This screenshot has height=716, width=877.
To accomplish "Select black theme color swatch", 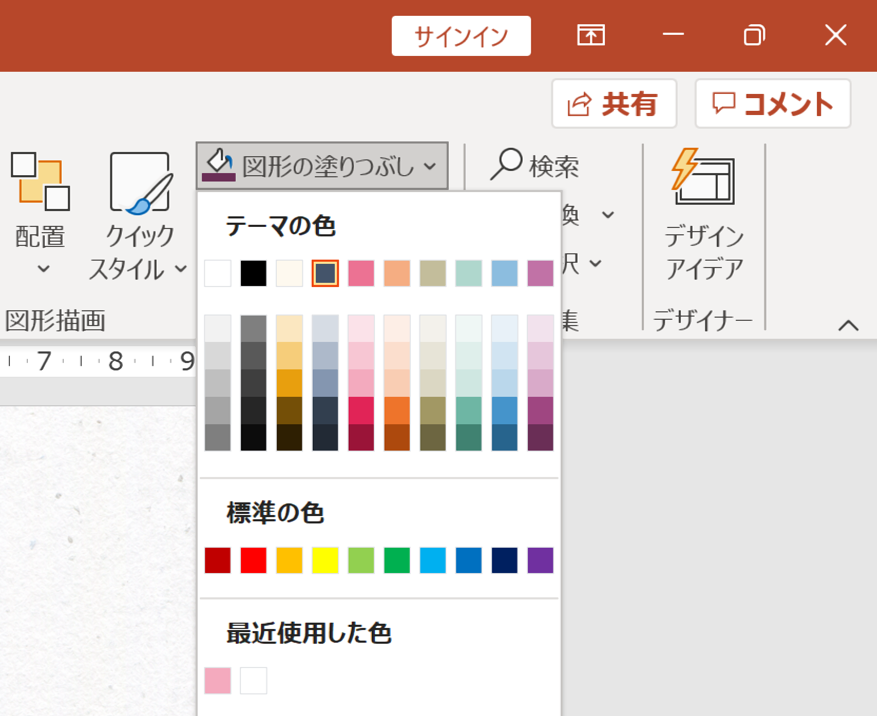I will coord(253,274).
